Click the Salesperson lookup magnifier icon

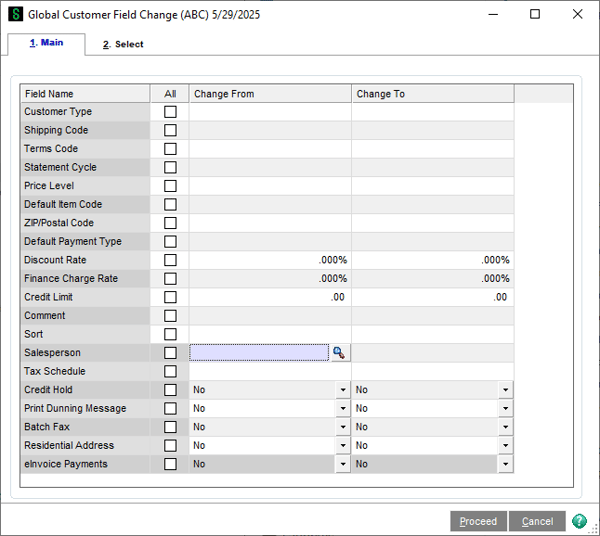tap(340, 353)
